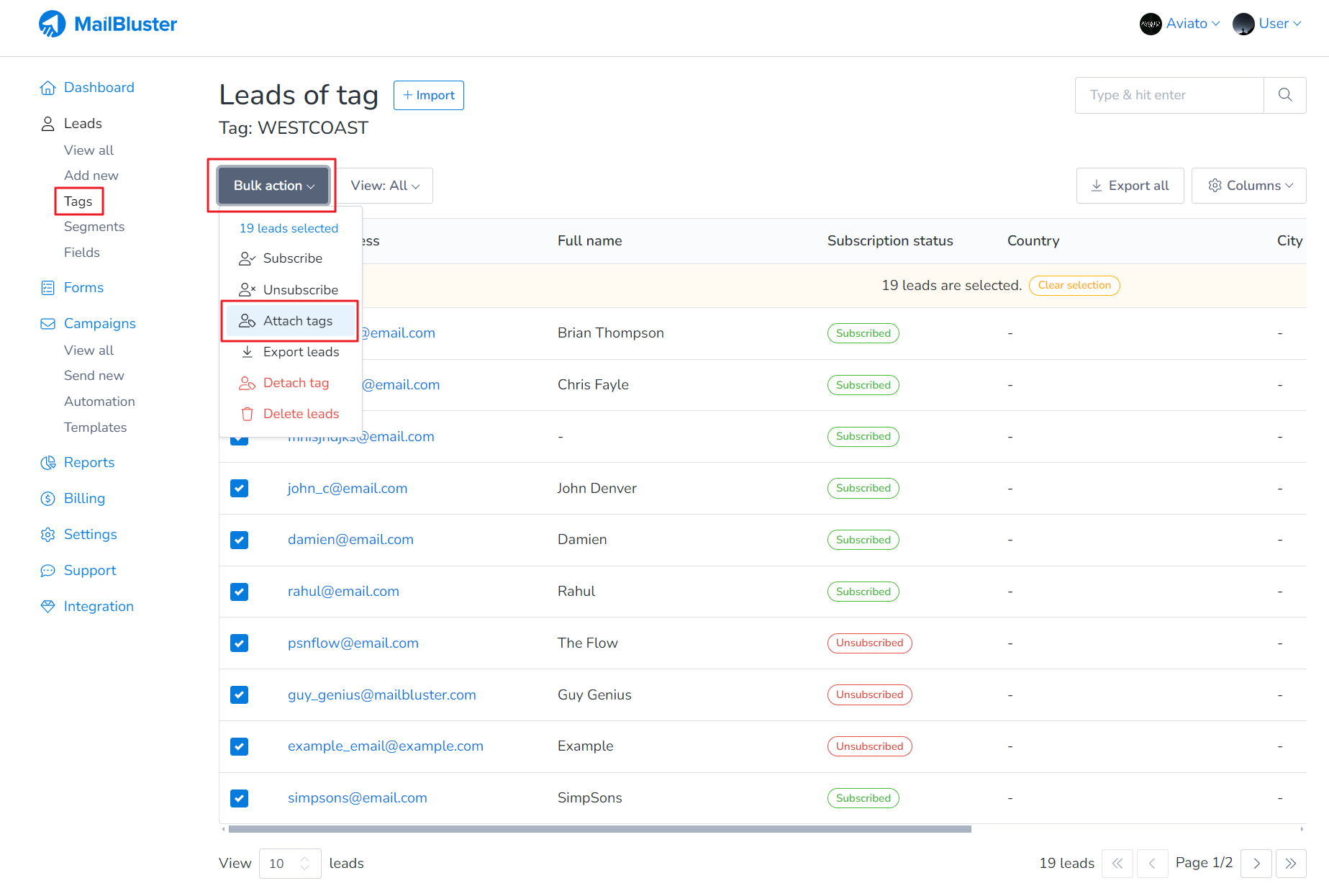
Task: Click the Campaigns envelope icon
Action: point(47,324)
